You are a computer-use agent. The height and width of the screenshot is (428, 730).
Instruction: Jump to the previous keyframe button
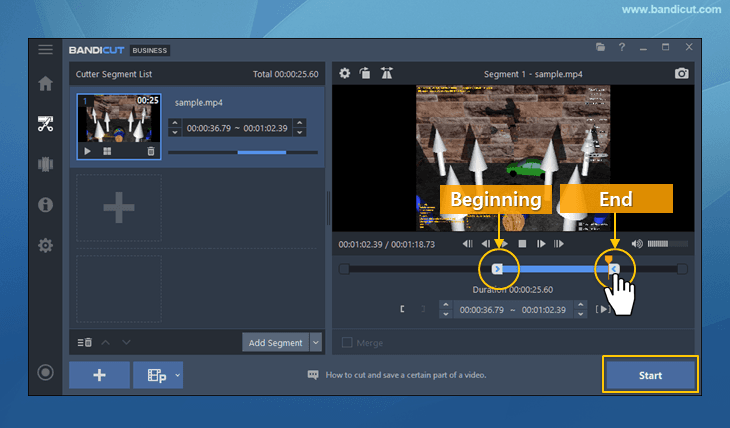click(468, 244)
